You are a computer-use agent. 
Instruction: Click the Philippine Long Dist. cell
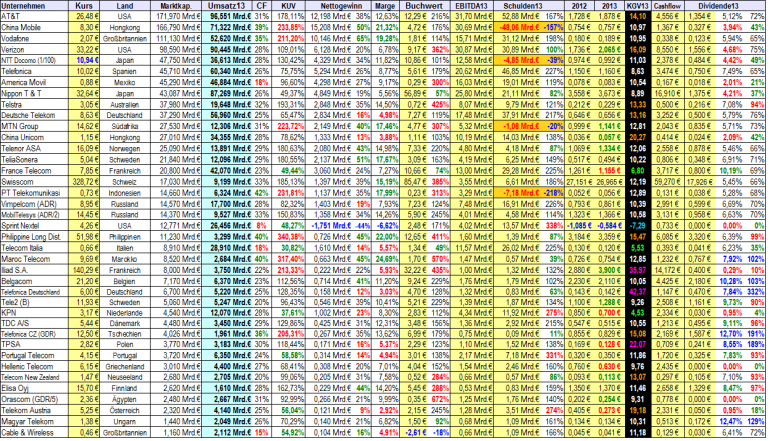click(x=34, y=236)
